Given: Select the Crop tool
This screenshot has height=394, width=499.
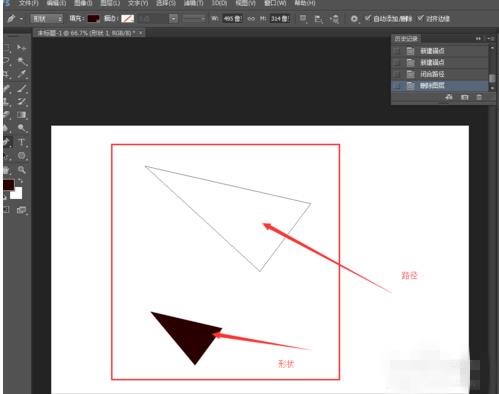Looking at the screenshot, I should click(7, 74).
